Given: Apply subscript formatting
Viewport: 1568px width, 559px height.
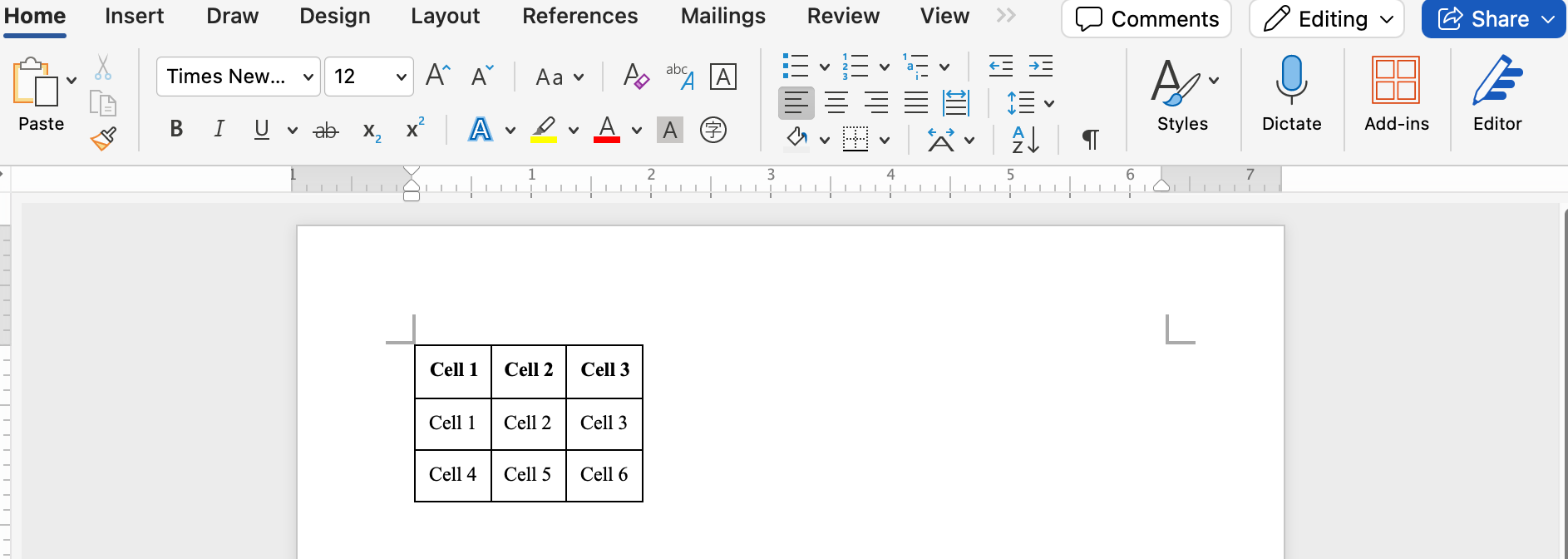Looking at the screenshot, I should 372,131.
